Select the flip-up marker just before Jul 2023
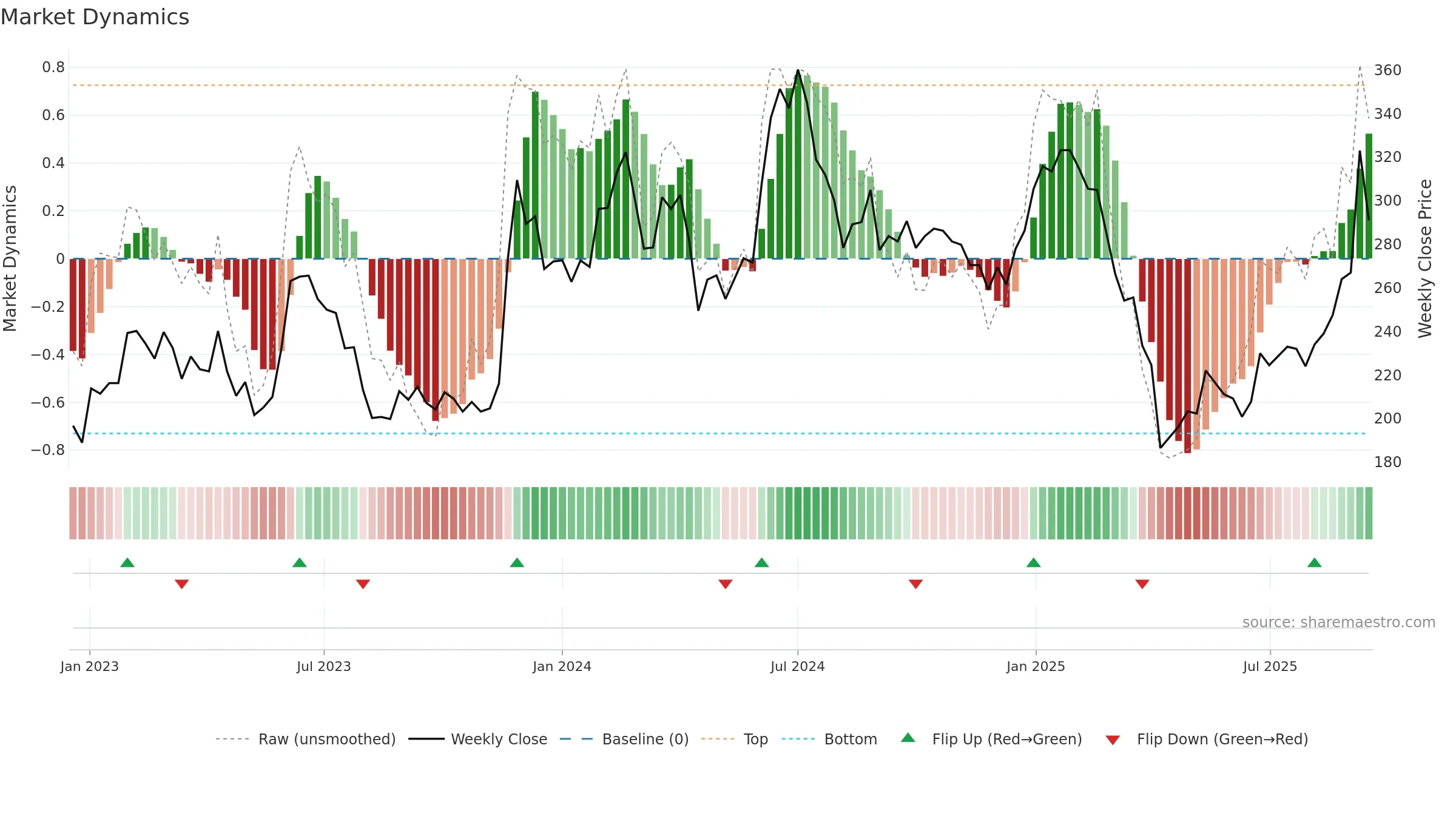Viewport: 1456px width, 819px height. pos(300,562)
